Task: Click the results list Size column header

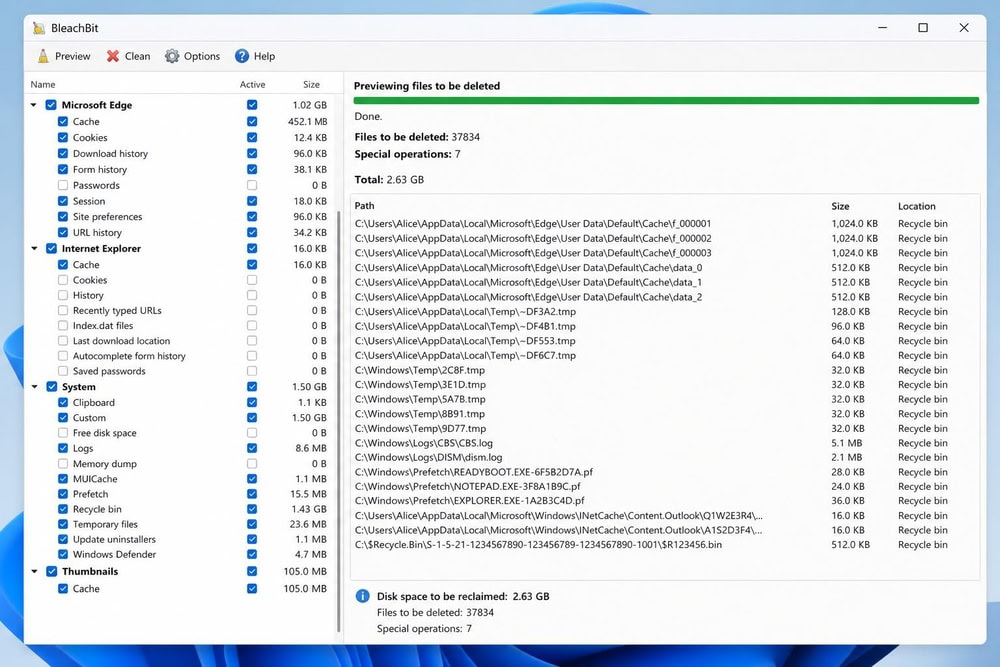Action: [840, 206]
